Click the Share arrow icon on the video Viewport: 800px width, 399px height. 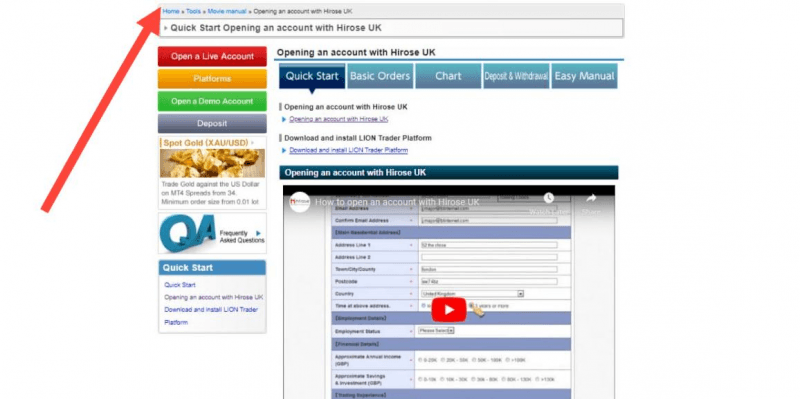pos(591,198)
